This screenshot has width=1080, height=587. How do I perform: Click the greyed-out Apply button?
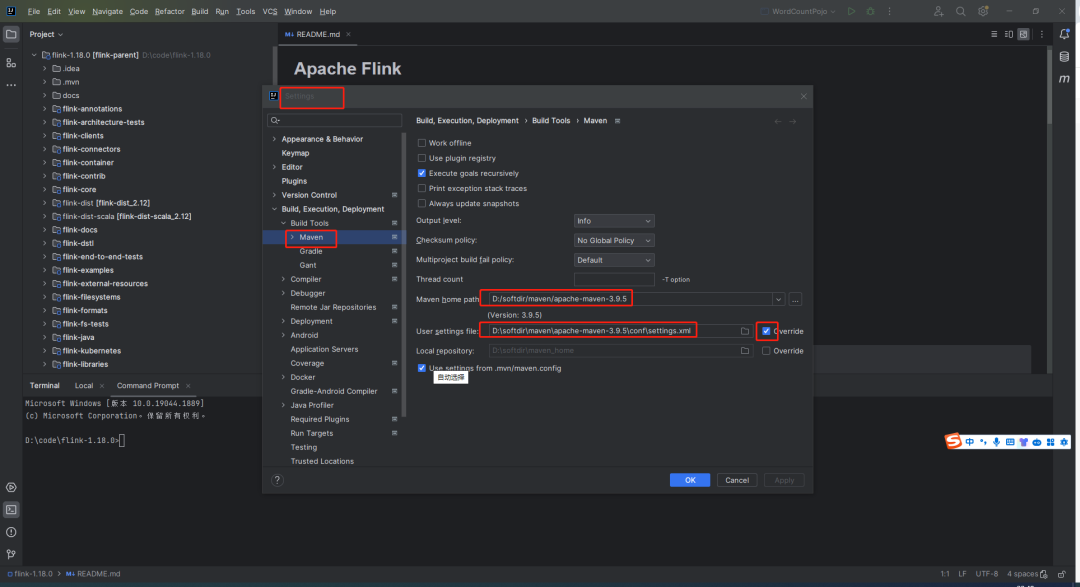click(784, 480)
